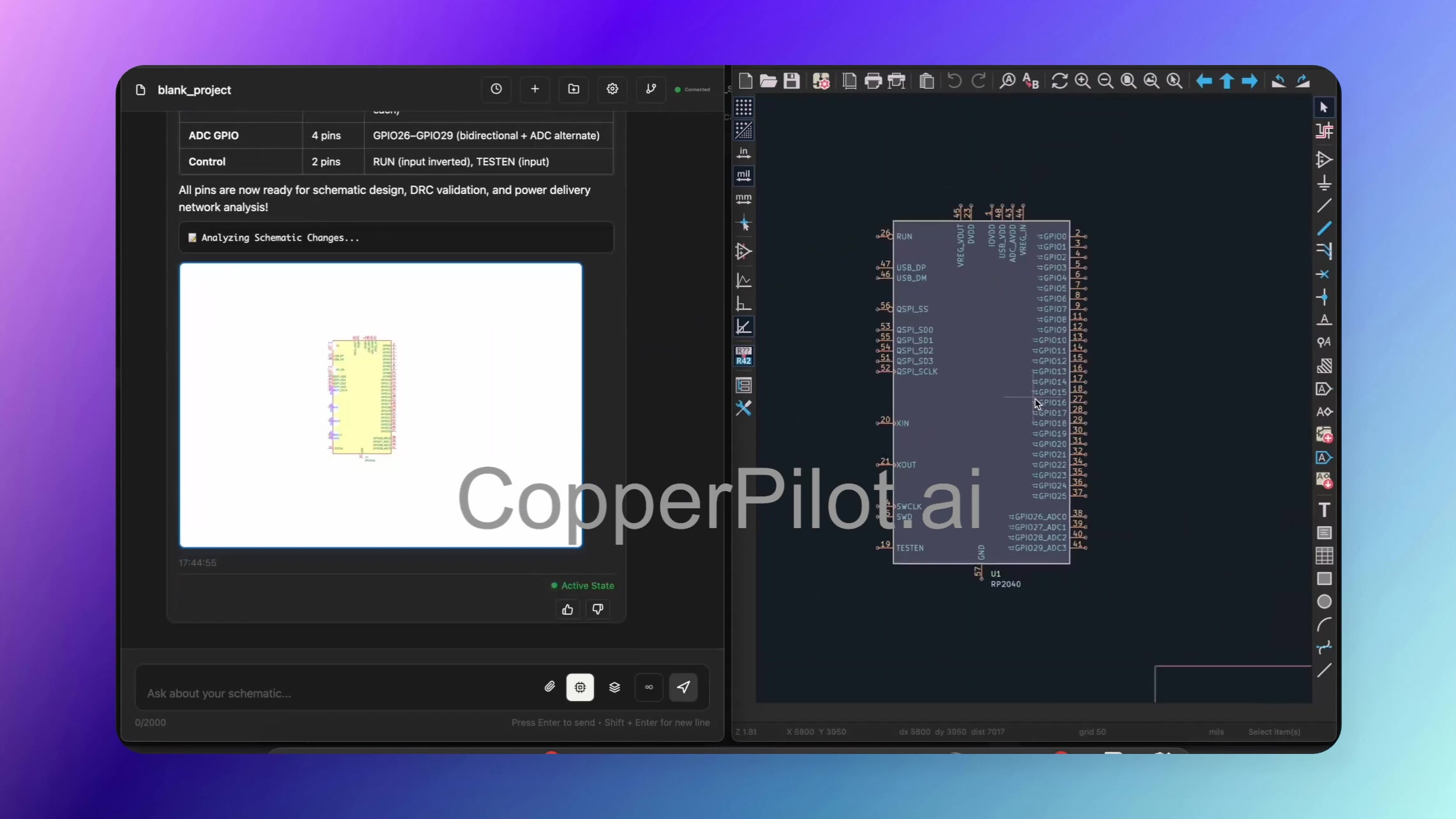Select the Table tool
Viewport: 1456px width, 819px height.
click(x=1324, y=556)
